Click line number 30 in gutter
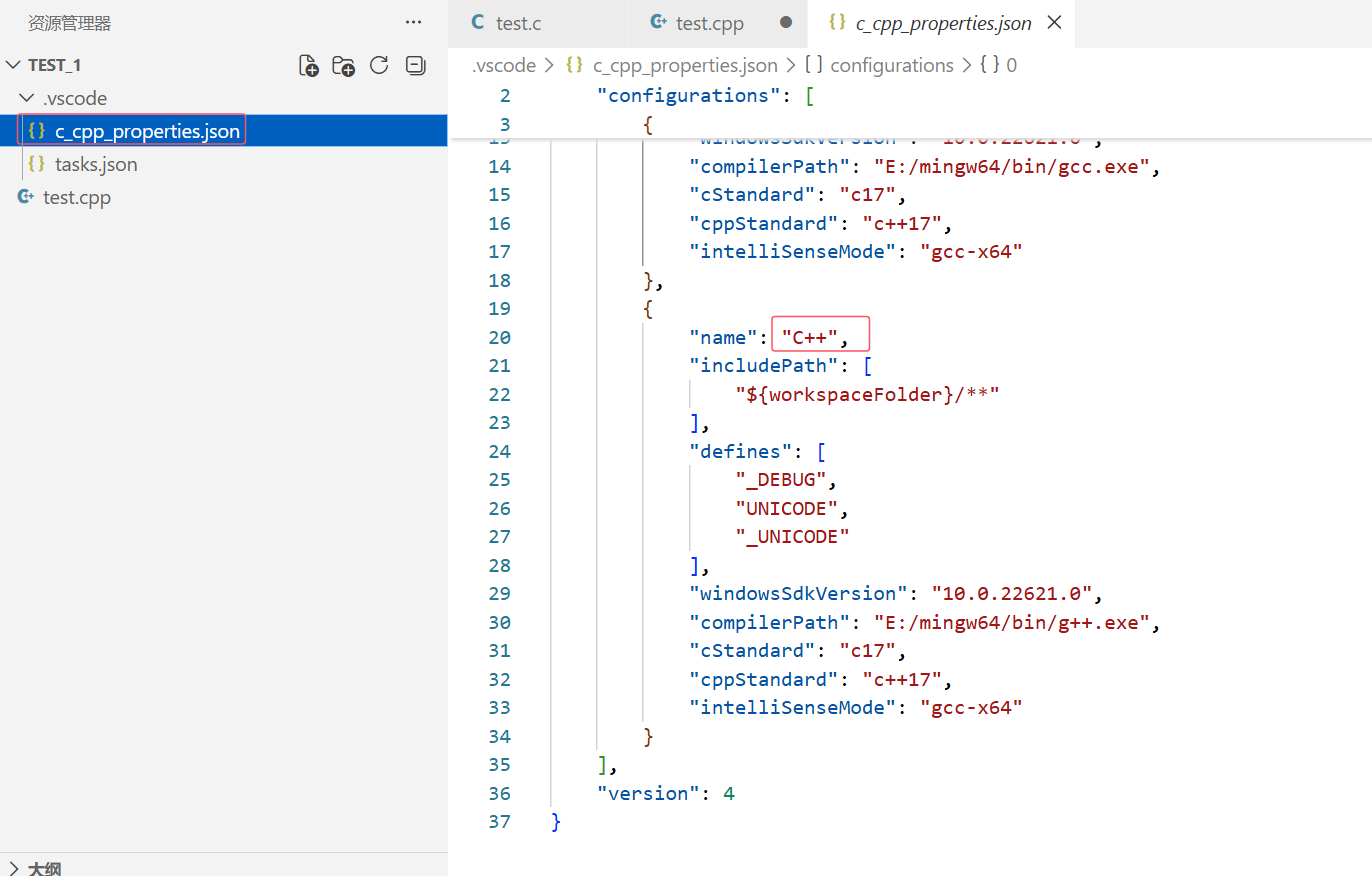Viewport: 1372px width, 876px height. 500,622
